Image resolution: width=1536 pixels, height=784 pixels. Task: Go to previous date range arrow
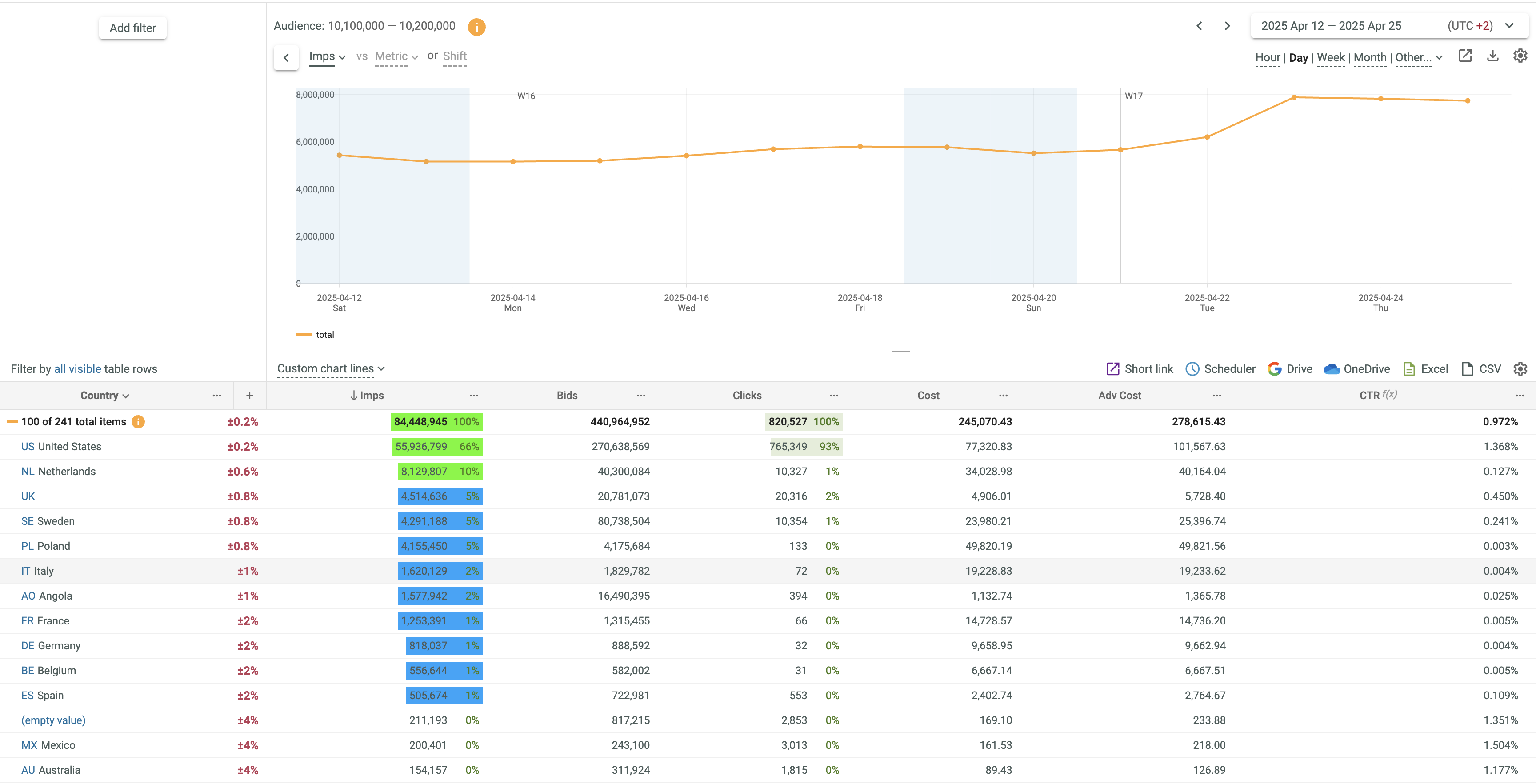point(1199,26)
